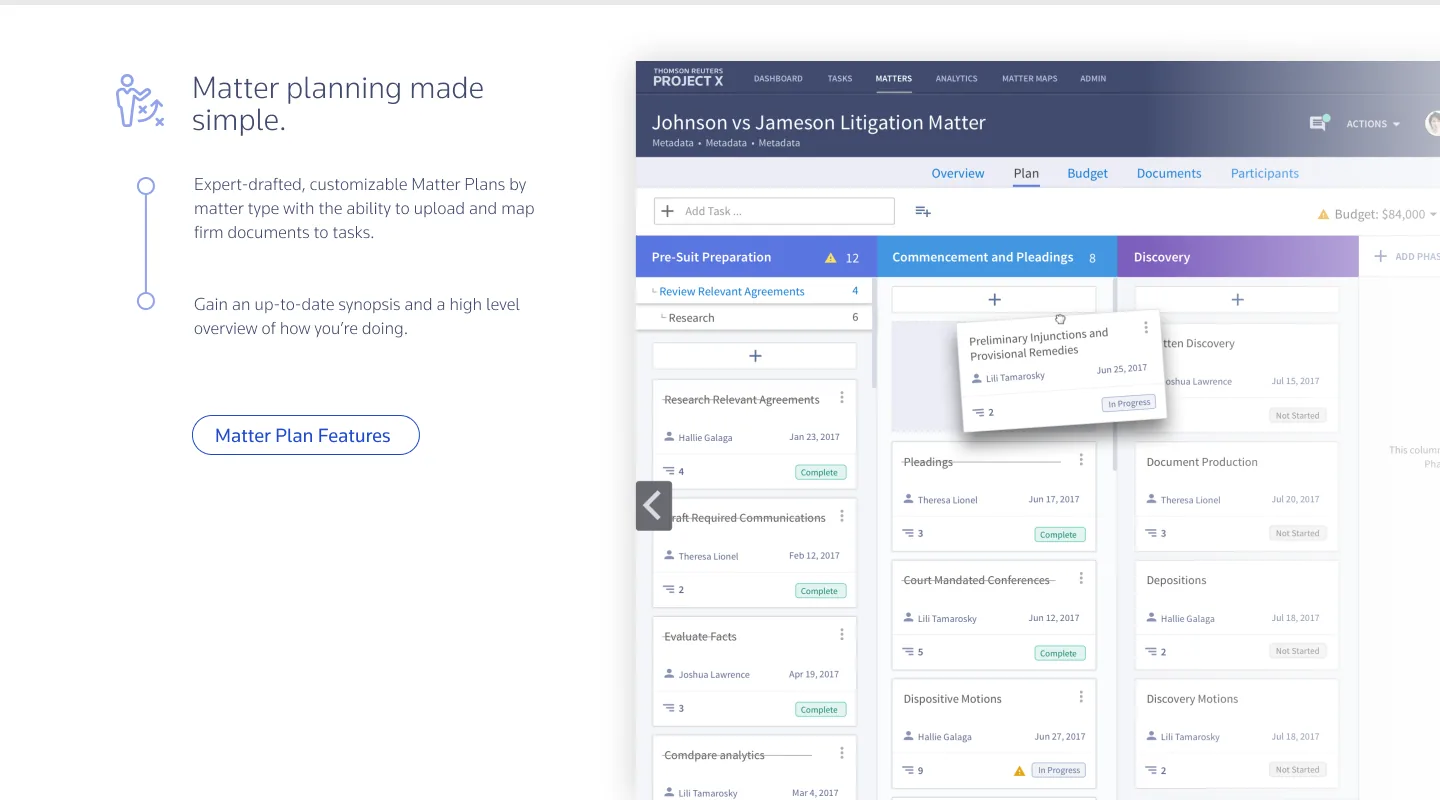The height and width of the screenshot is (800, 1440).
Task: Open options menu on Compare analytics card
Action: tap(842, 753)
